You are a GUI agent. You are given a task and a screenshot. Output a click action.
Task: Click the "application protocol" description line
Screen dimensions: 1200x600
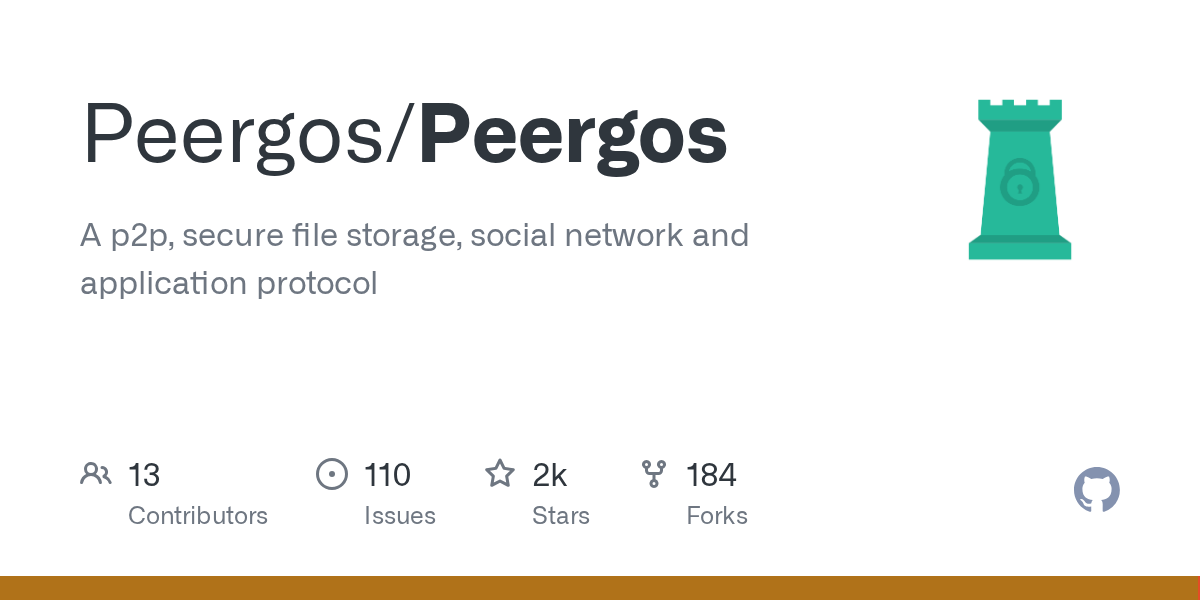[x=229, y=283]
